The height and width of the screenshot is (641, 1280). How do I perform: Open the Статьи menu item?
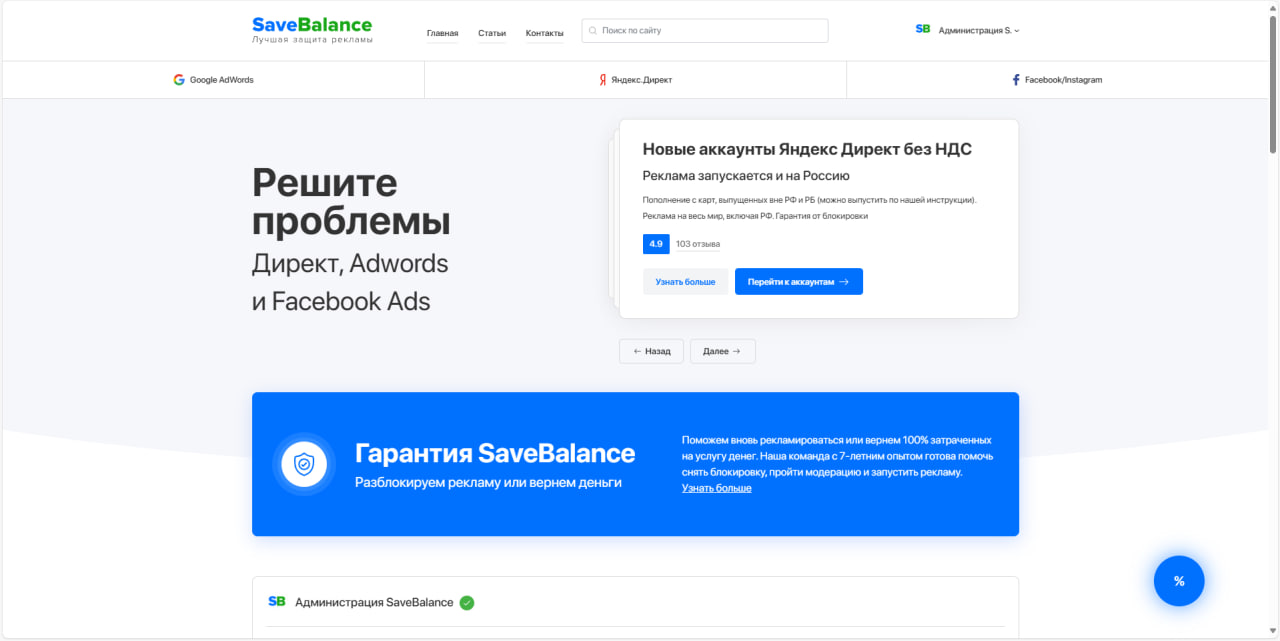(x=492, y=33)
